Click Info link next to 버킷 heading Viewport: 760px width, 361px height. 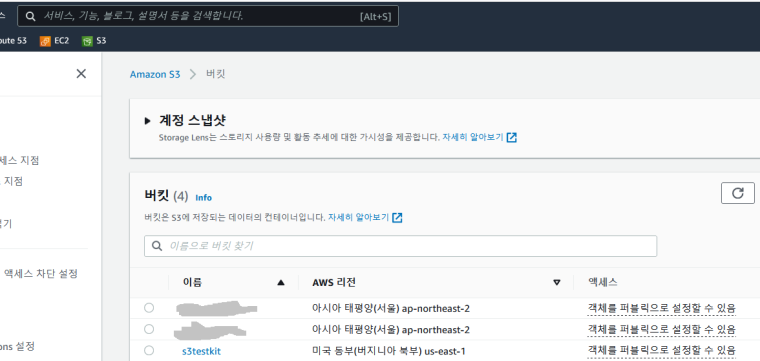pyautogui.click(x=204, y=198)
